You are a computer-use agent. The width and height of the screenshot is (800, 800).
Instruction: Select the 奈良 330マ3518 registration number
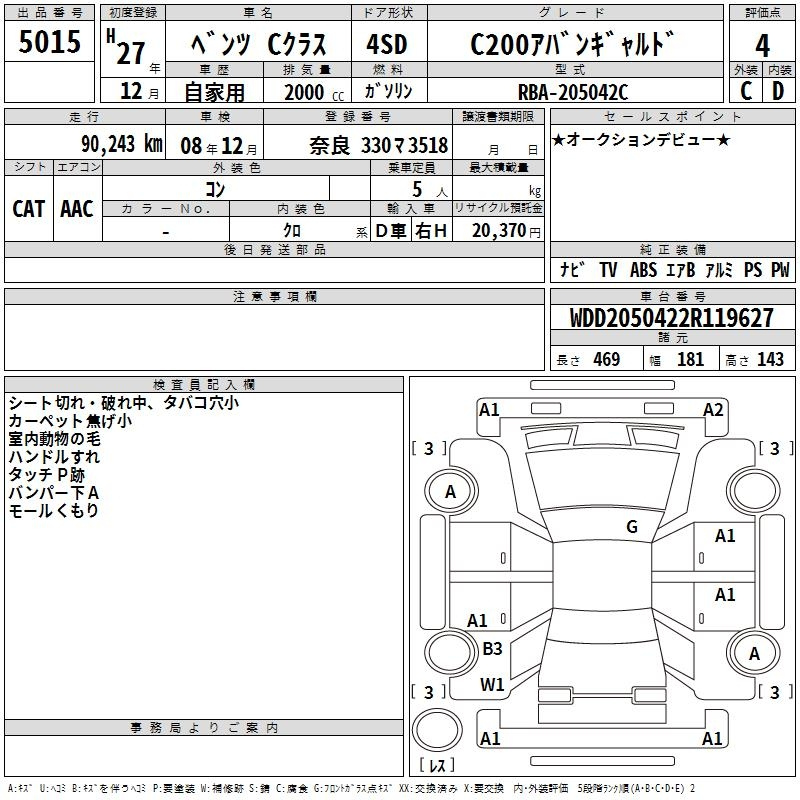click(x=379, y=145)
